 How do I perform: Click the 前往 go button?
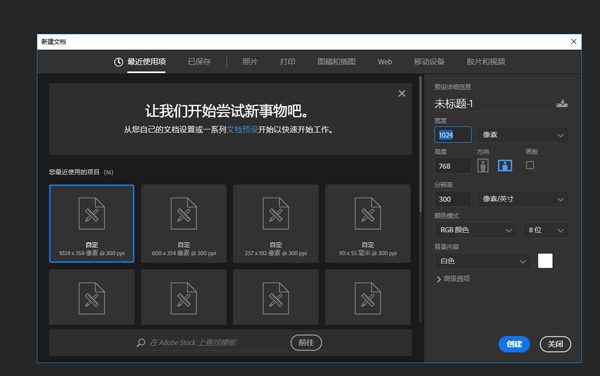(x=306, y=342)
